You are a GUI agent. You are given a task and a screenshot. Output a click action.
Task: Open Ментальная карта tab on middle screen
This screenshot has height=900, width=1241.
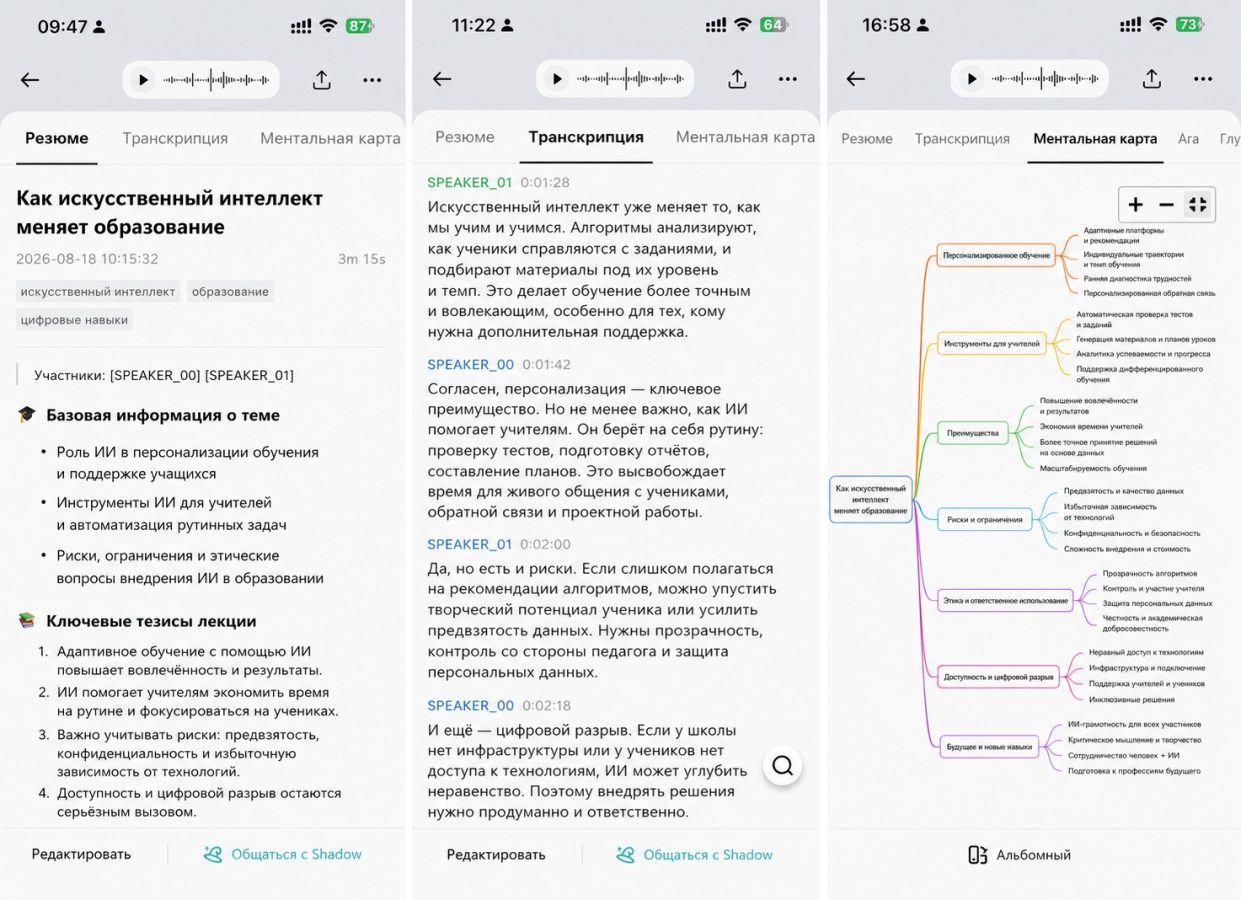coord(745,137)
